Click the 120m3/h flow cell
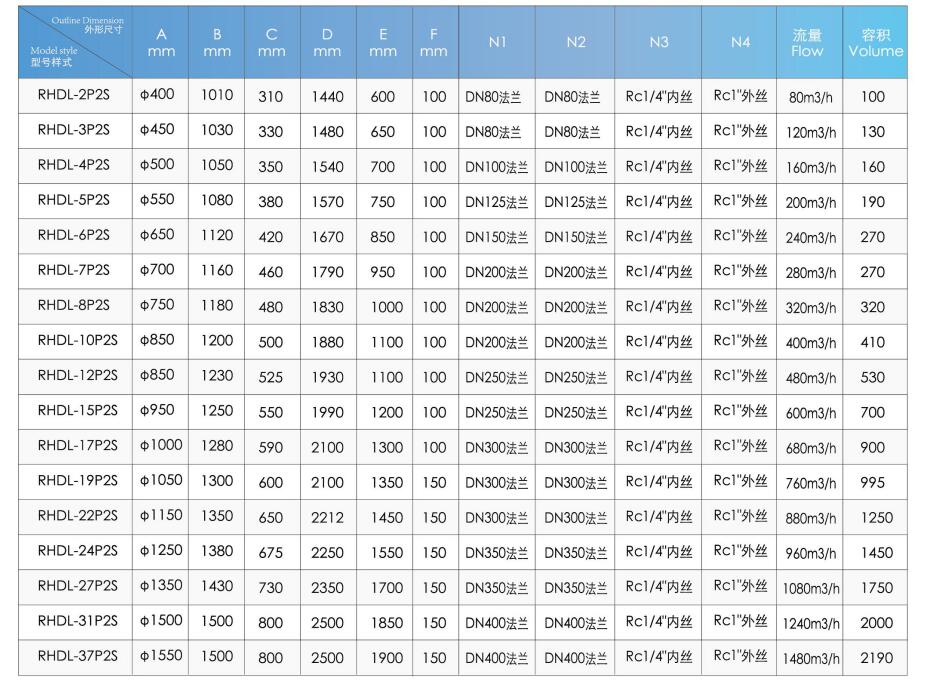 point(811,132)
